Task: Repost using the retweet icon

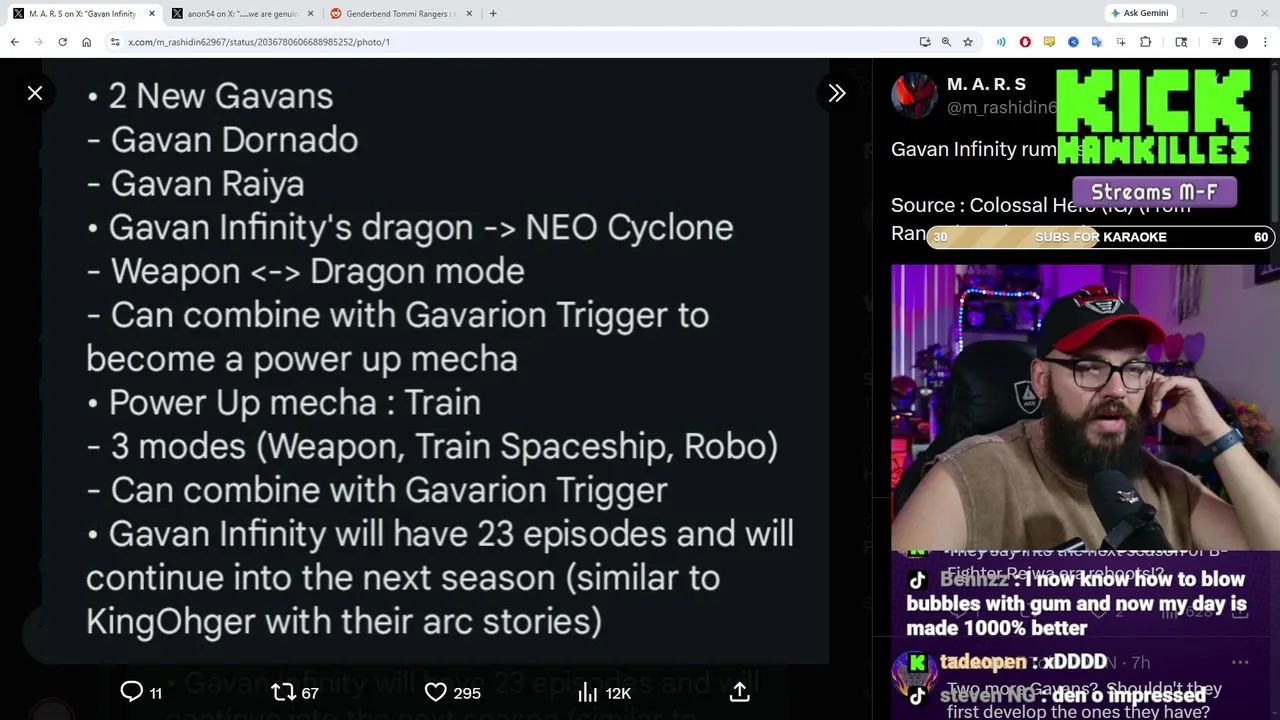Action: click(x=283, y=692)
